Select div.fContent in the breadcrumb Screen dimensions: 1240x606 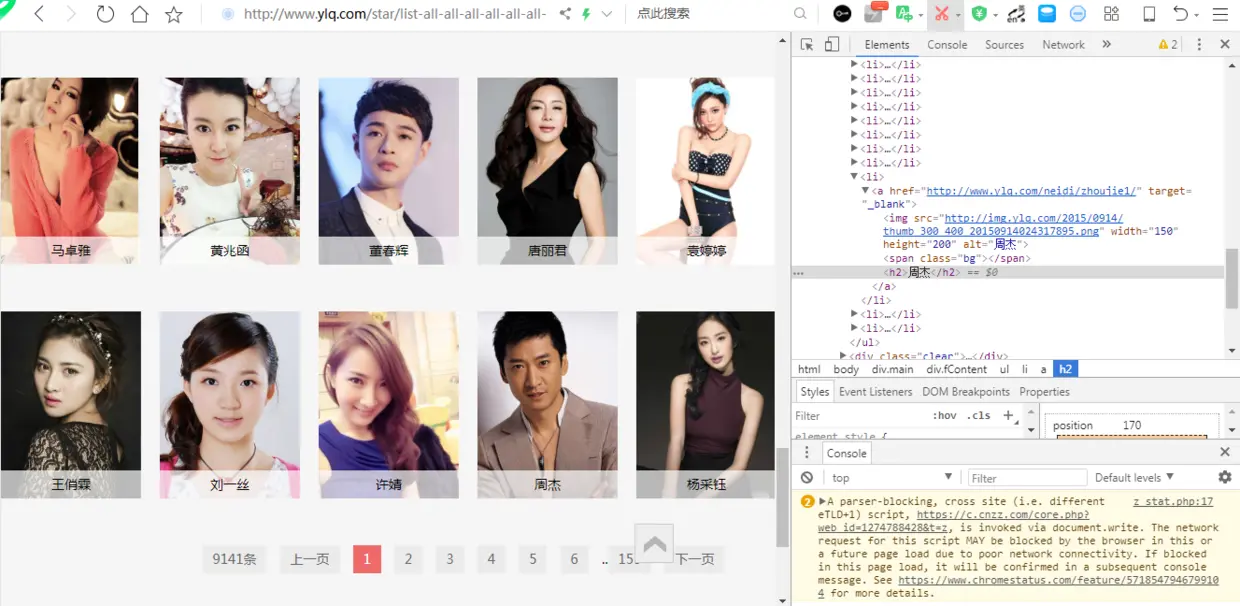956,369
